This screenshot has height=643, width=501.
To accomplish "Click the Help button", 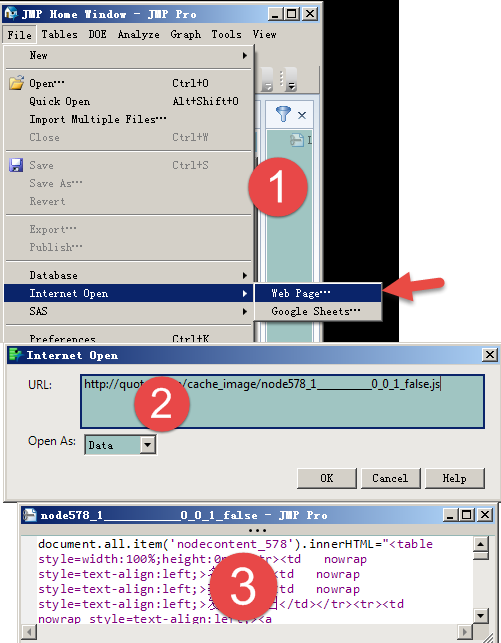I will pos(455,478).
